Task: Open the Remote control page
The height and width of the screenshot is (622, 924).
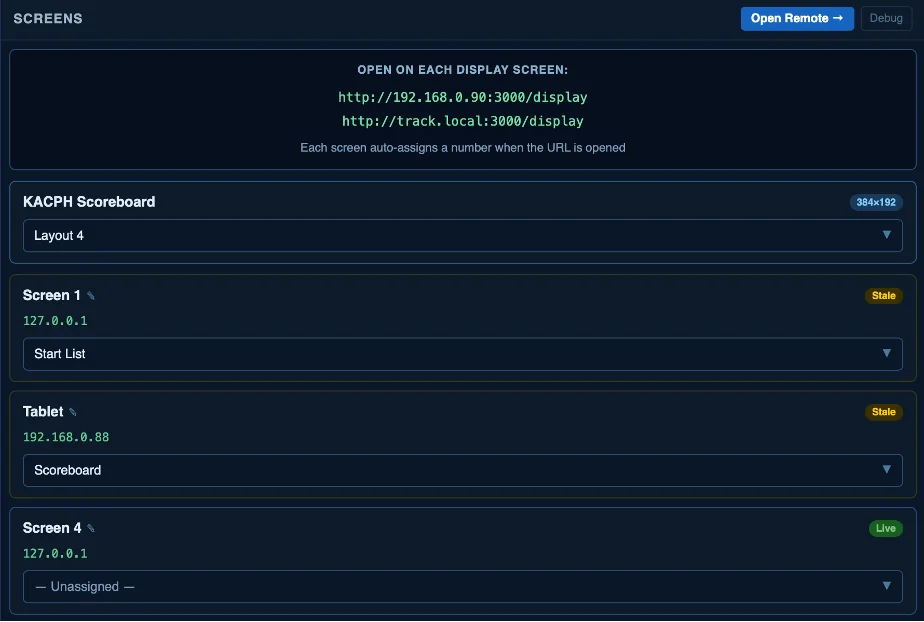Action: (x=797, y=18)
